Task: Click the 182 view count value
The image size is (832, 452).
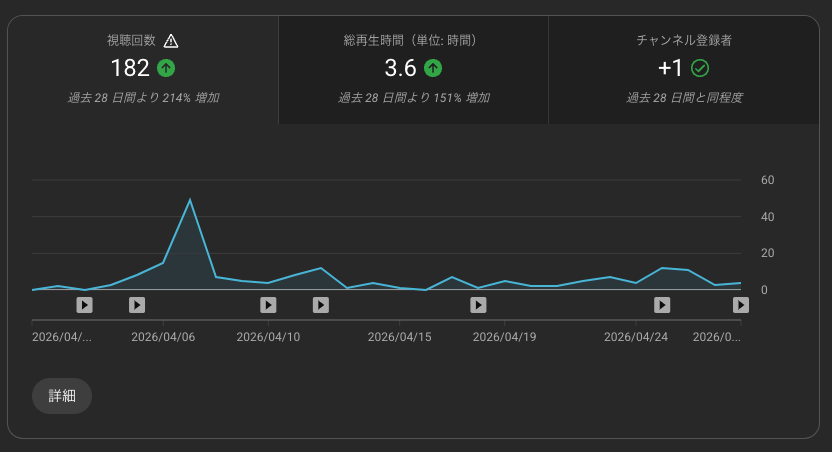Action: 130,68
